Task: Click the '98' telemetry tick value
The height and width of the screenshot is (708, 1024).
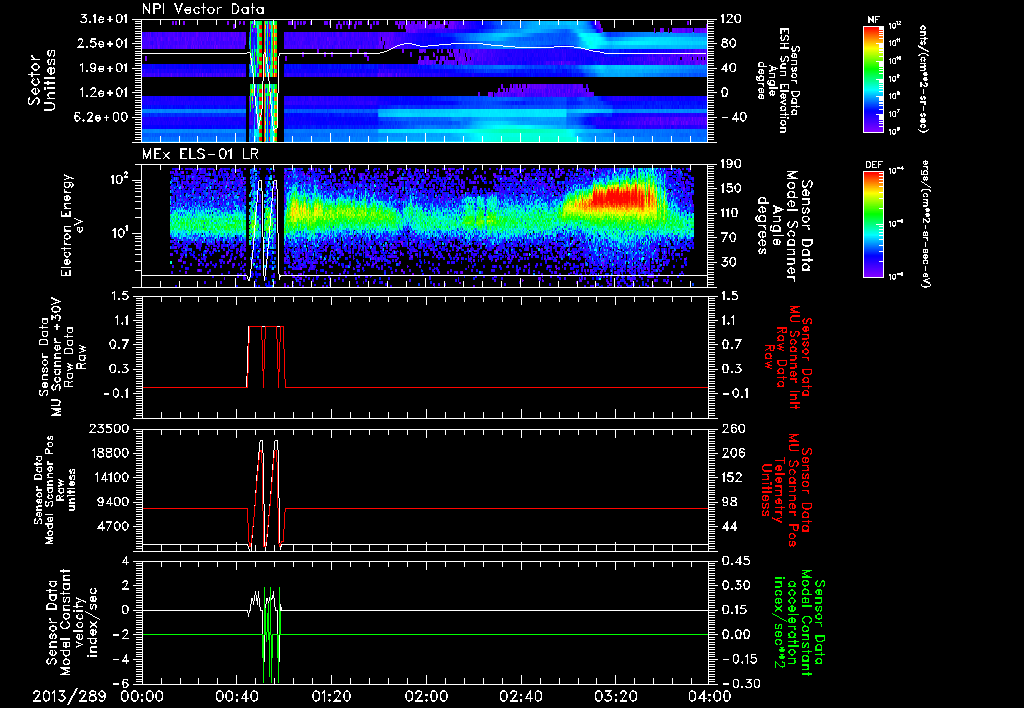Action: pos(729,502)
